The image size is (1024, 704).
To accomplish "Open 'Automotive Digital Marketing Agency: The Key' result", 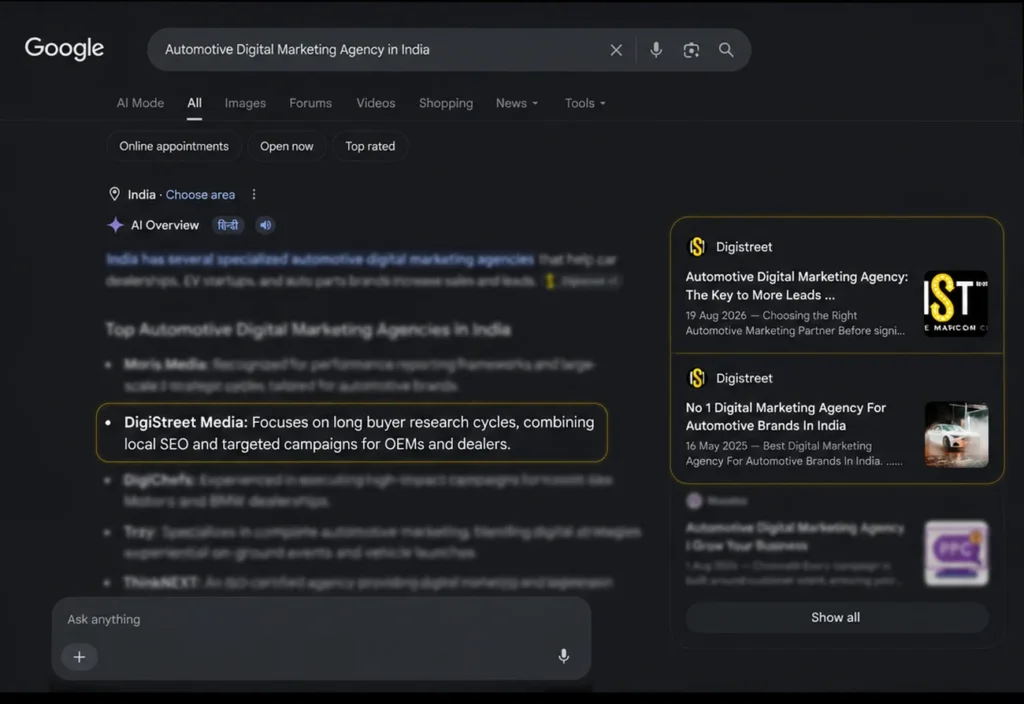I will click(796, 286).
